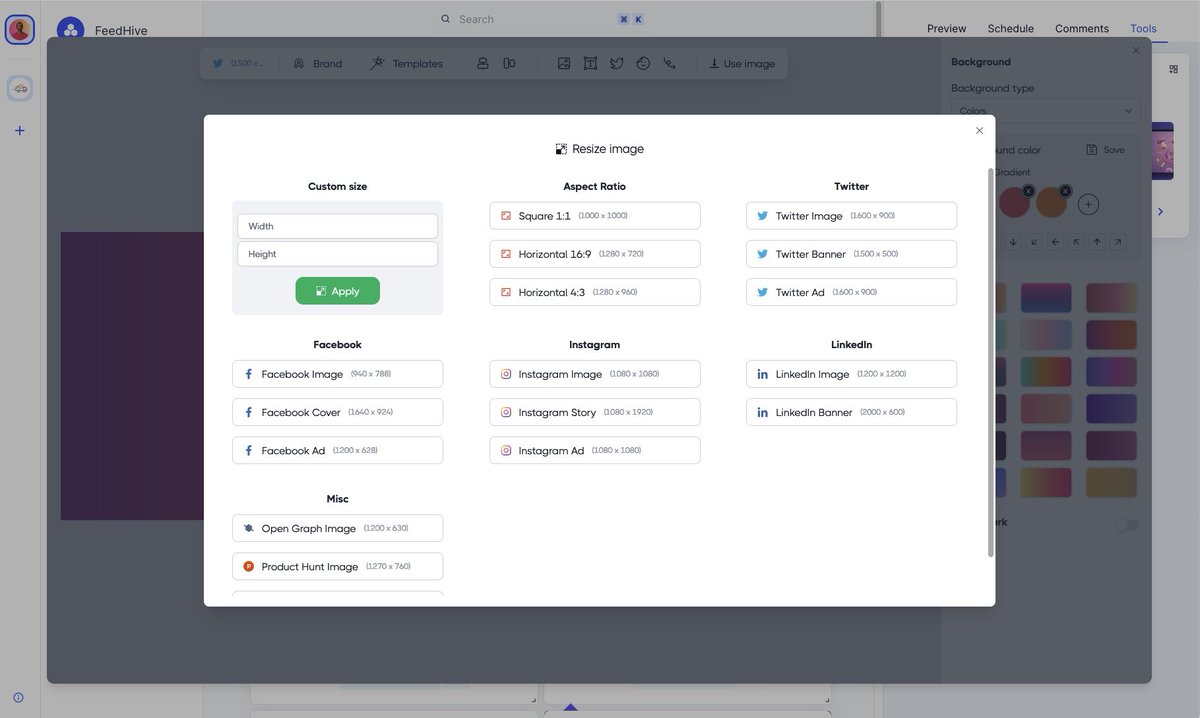Click the Resize image dialog scrollbar
The image size is (1200, 718).
(991, 362)
